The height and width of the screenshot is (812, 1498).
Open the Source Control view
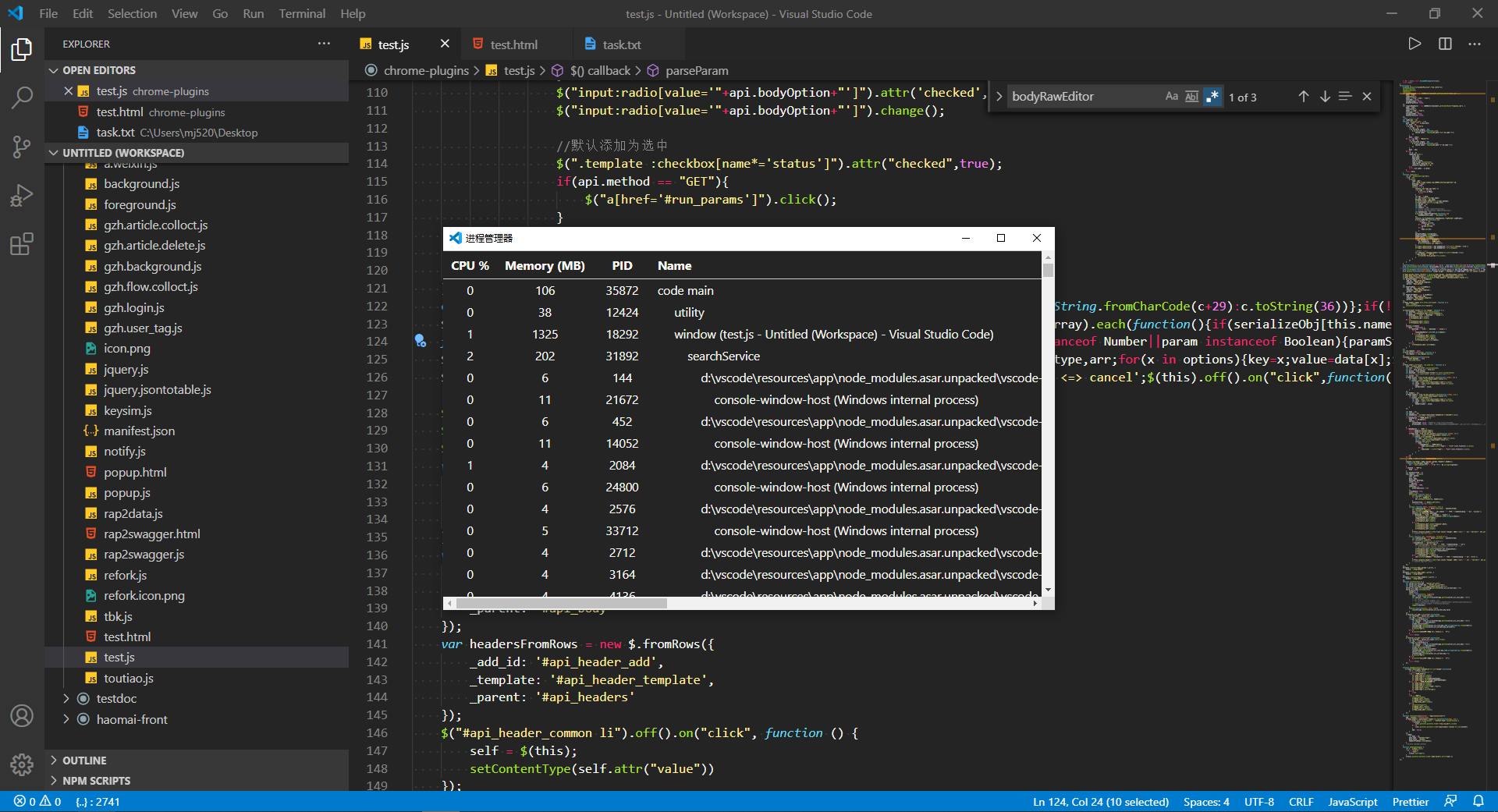21,147
